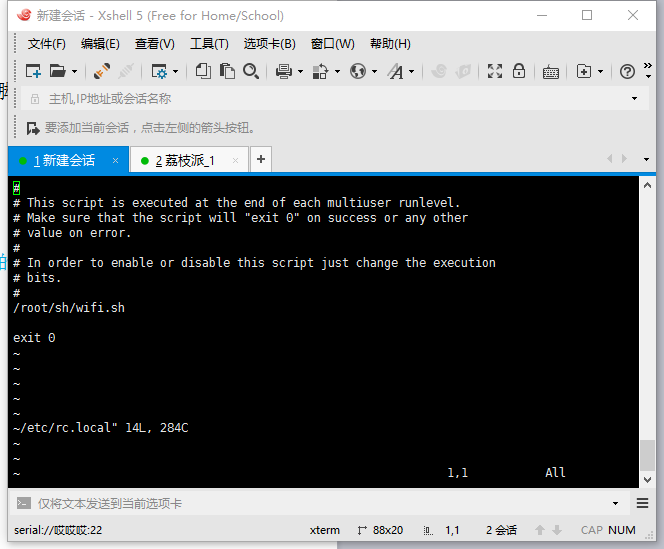Click the tab scroll left arrow
Viewport: 664px width, 549px height.
(x=610, y=158)
